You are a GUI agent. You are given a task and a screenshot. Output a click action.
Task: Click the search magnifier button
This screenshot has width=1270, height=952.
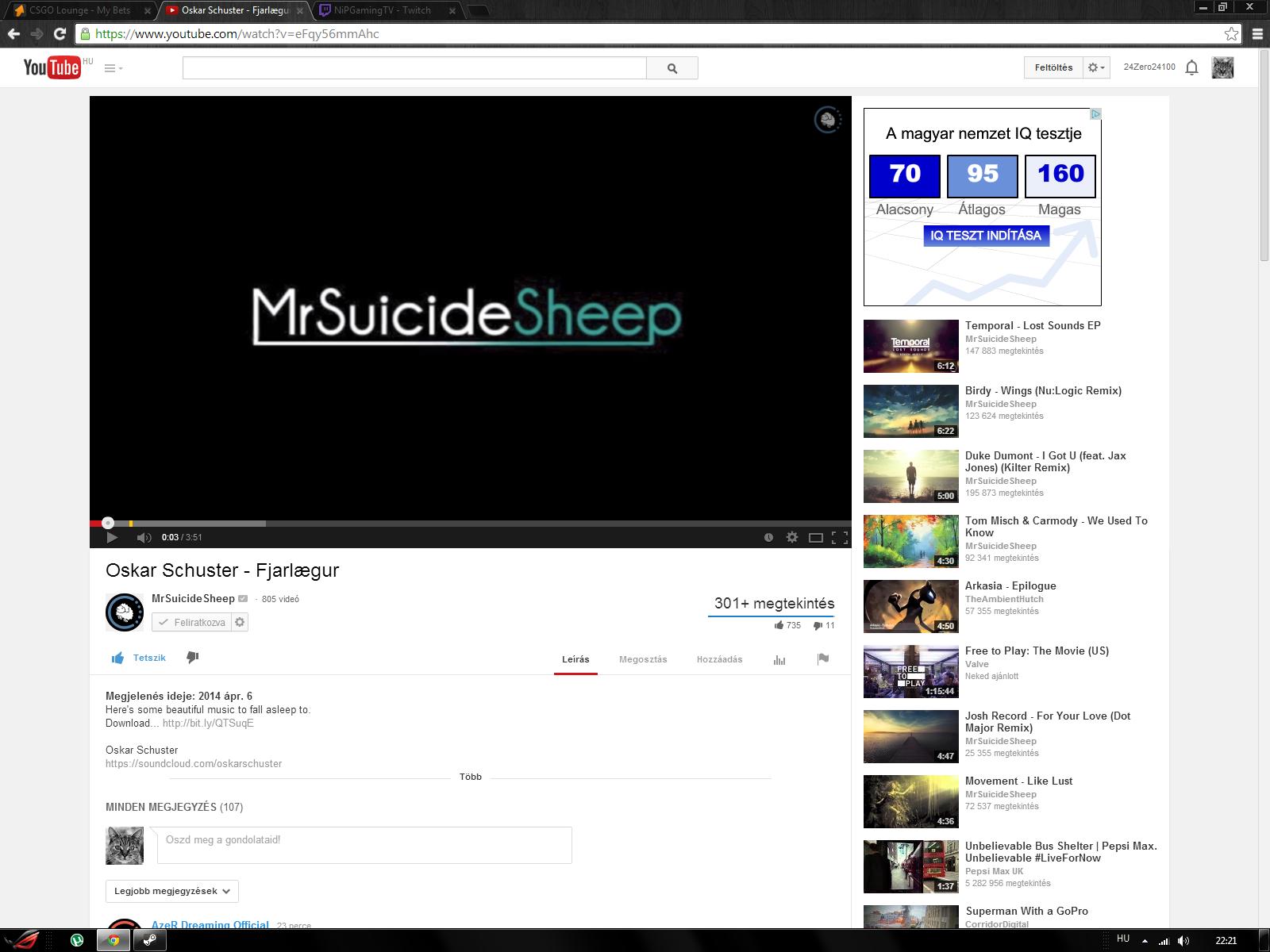(672, 68)
